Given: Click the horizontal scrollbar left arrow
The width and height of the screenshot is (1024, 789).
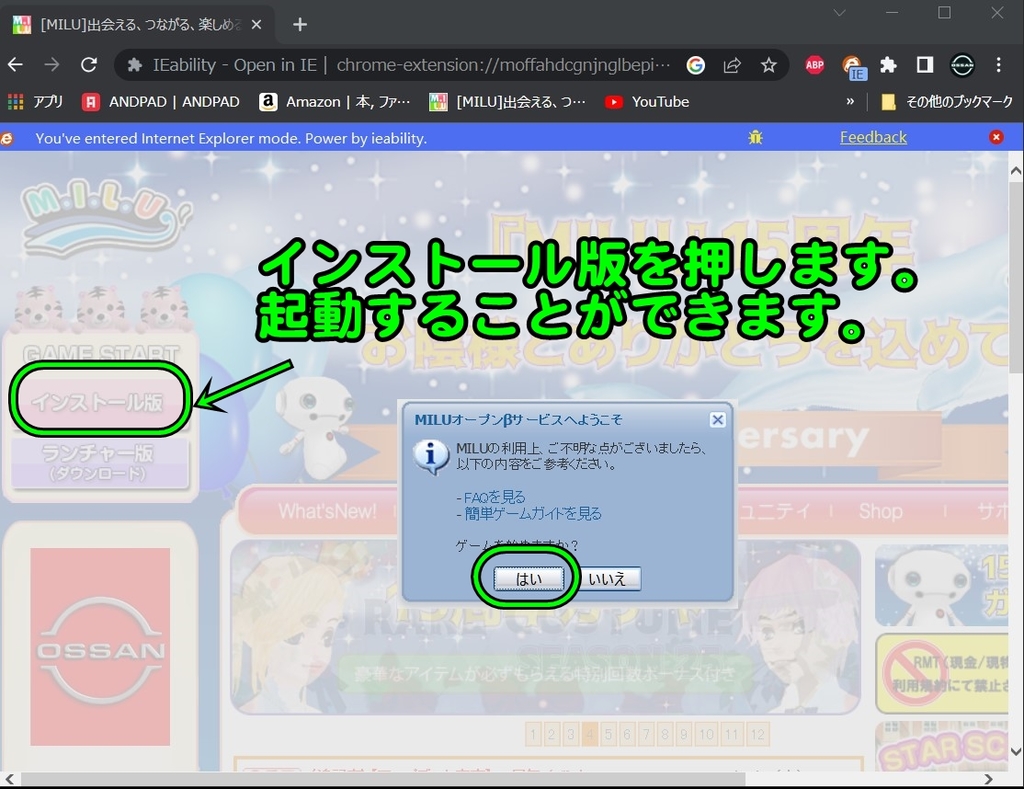Looking at the screenshot, I should (x=9, y=779).
